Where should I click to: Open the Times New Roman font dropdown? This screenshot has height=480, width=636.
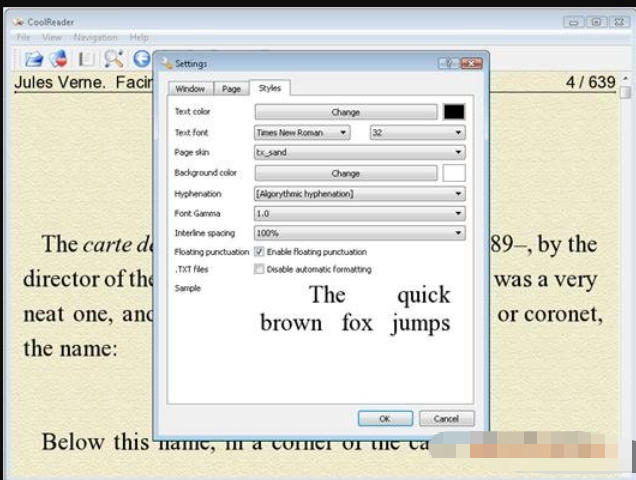click(302, 132)
